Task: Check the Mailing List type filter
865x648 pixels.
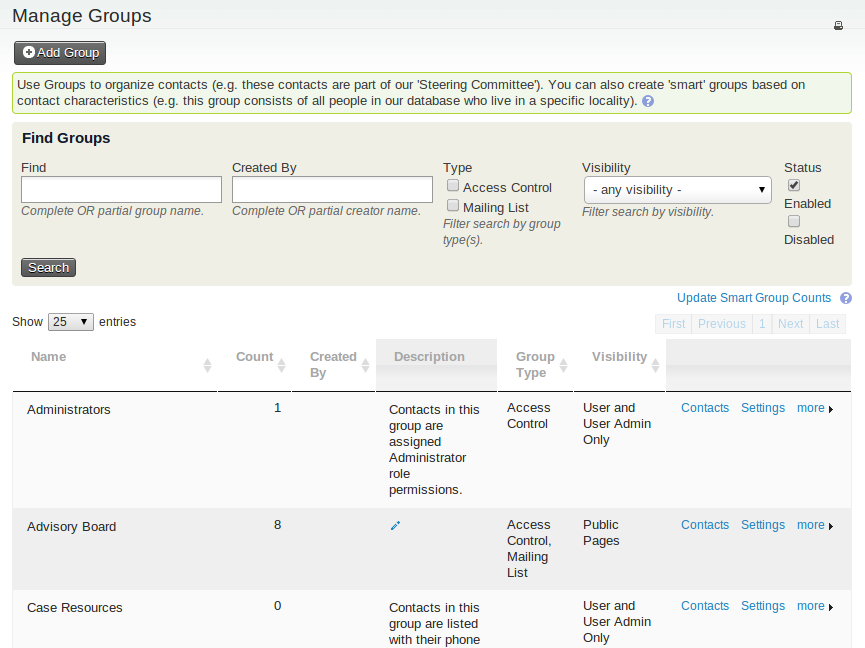Action: pos(453,206)
